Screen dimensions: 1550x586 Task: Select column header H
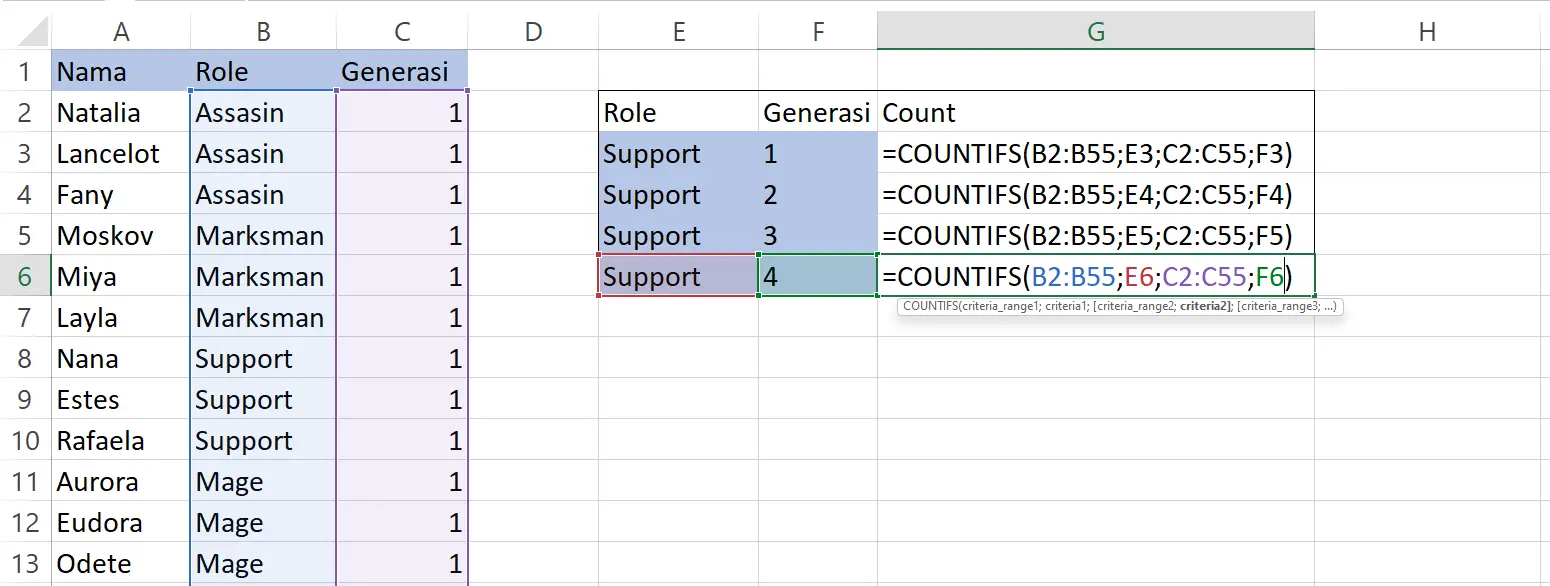pos(1427,31)
